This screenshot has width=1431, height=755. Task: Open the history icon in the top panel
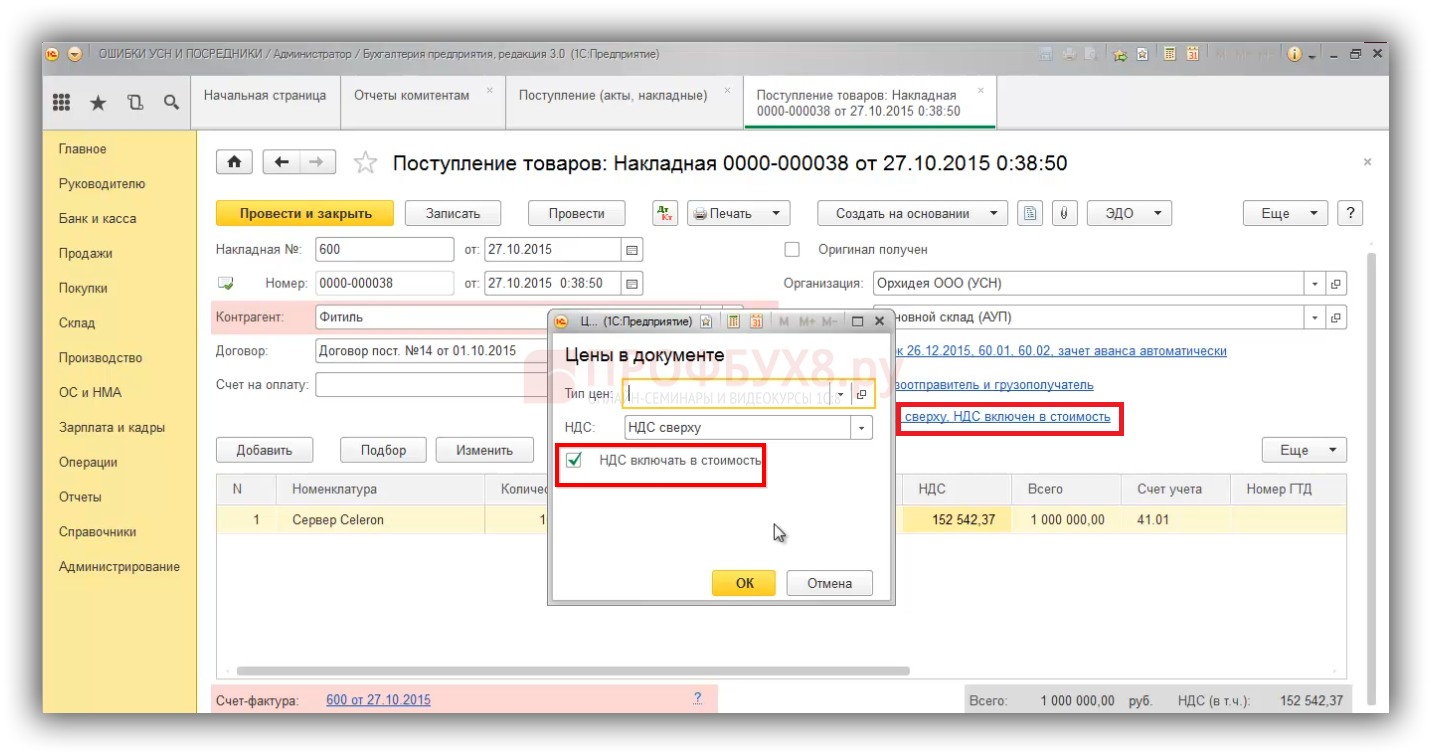[x=135, y=102]
